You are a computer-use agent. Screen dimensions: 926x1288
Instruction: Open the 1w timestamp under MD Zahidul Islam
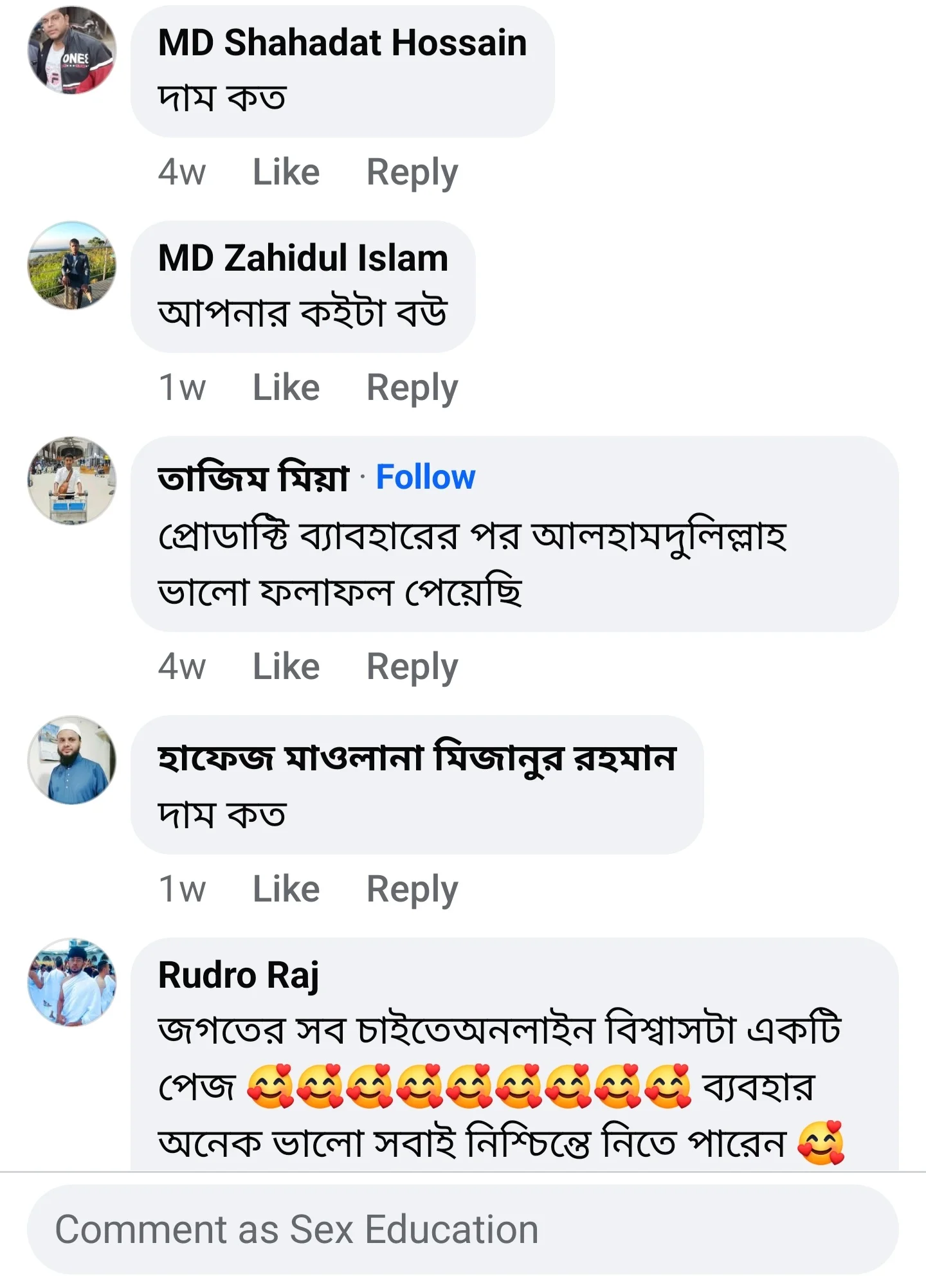[182, 386]
